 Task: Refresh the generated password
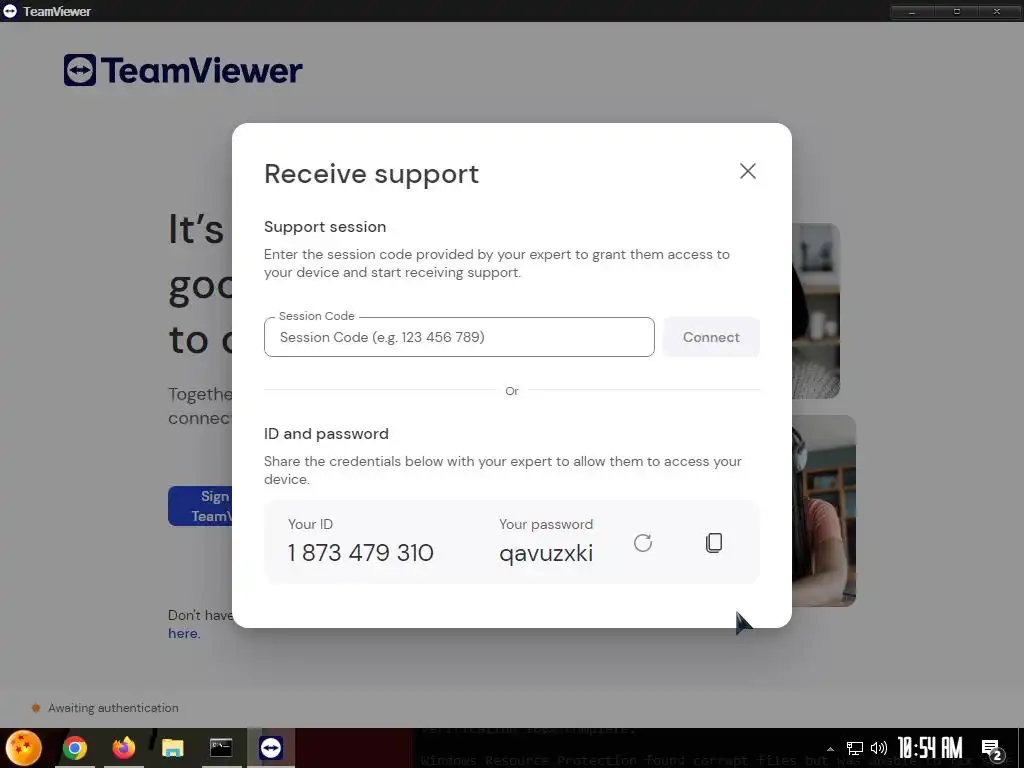click(643, 543)
